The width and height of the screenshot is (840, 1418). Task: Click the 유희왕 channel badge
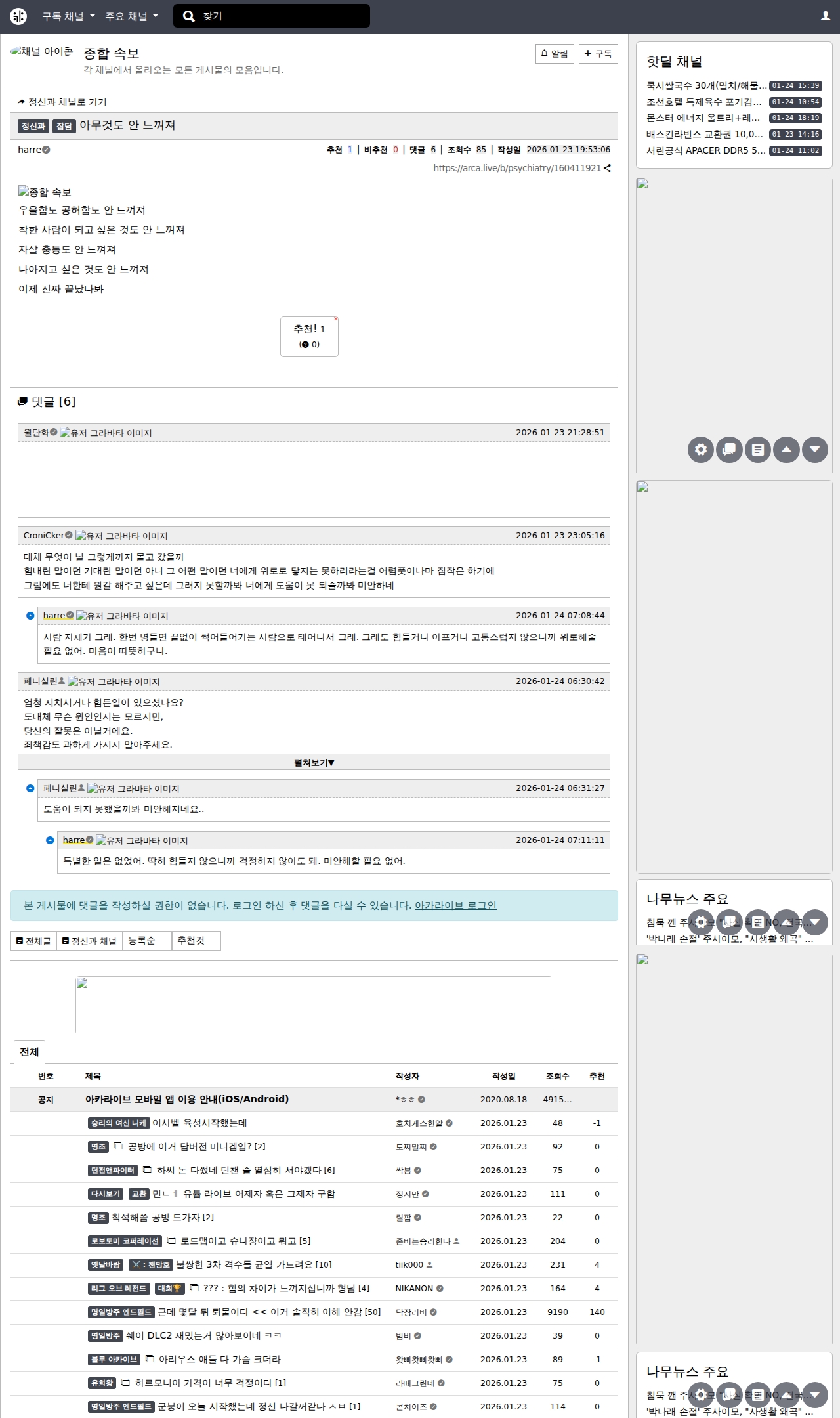(102, 1383)
